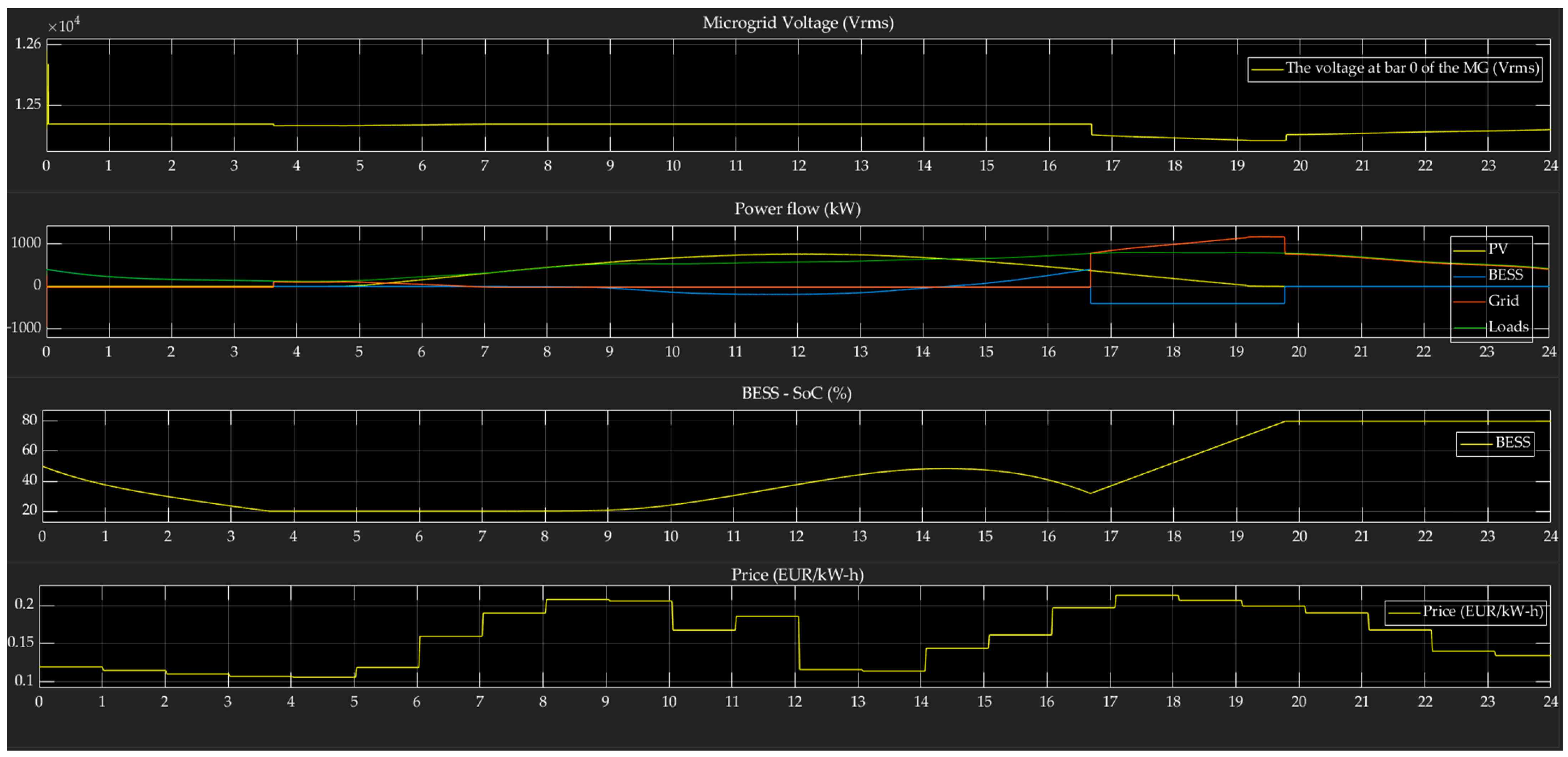Click hour 12 tick label under Price plot

pyautogui.click(x=795, y=702)
